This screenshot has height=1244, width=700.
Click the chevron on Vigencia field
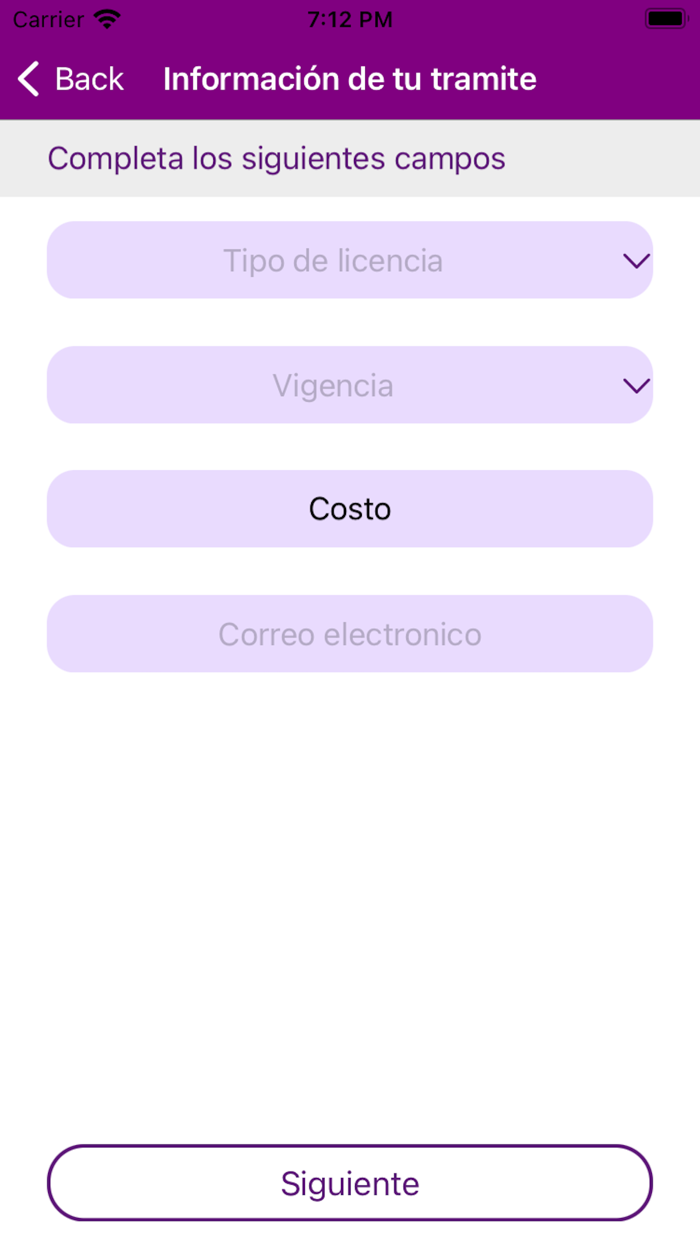click(635, 385)
